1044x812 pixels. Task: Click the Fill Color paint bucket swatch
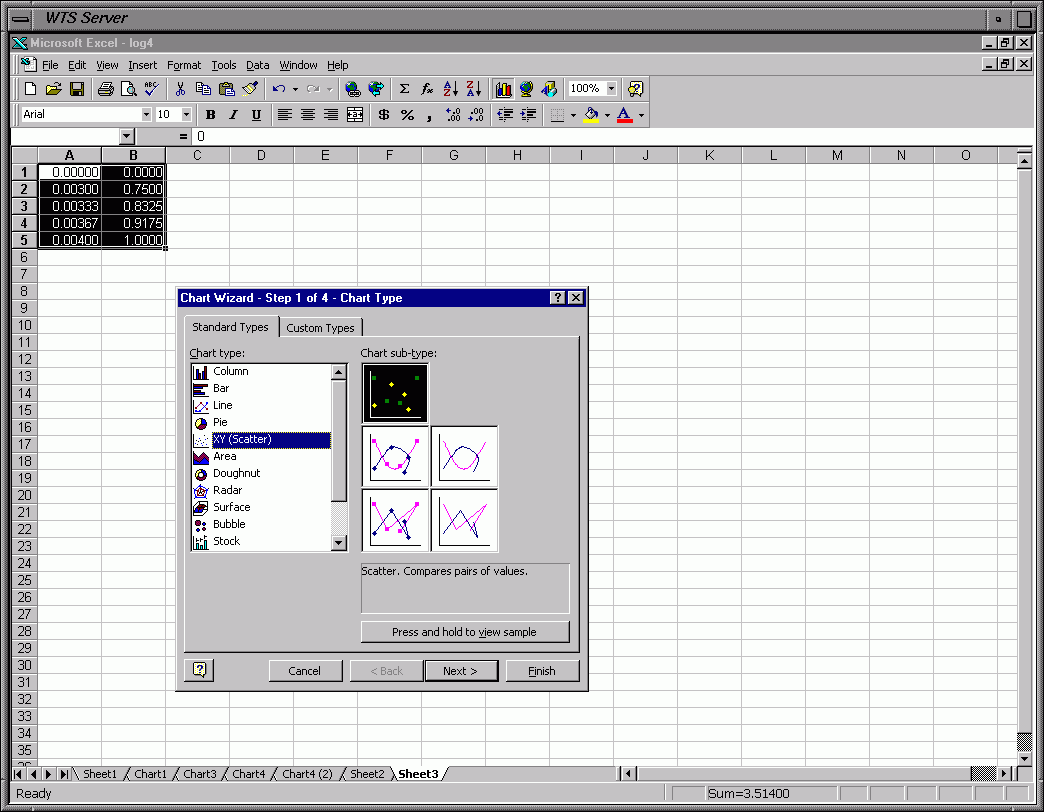[591, 115]
